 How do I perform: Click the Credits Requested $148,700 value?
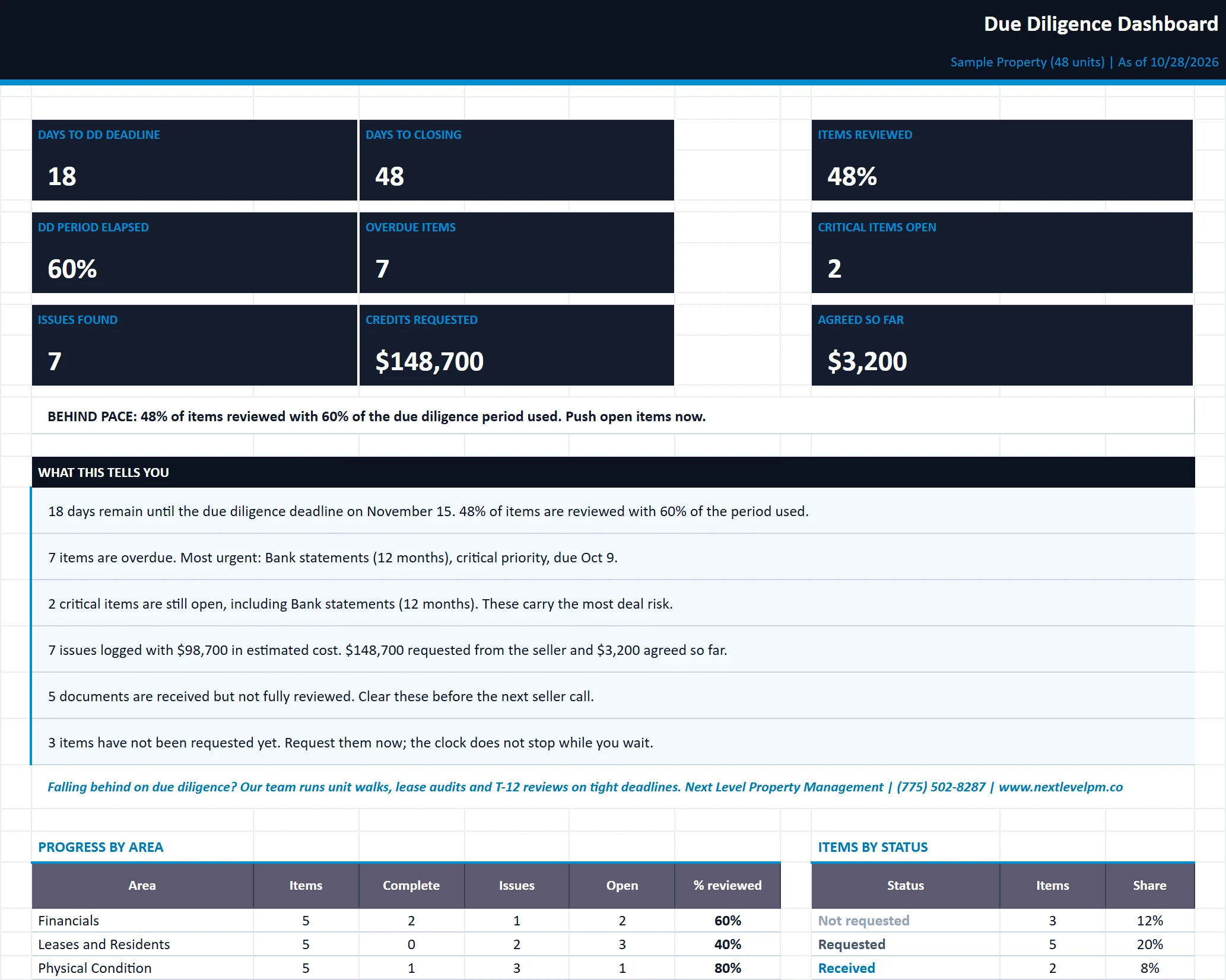click(x=430, y=361)
